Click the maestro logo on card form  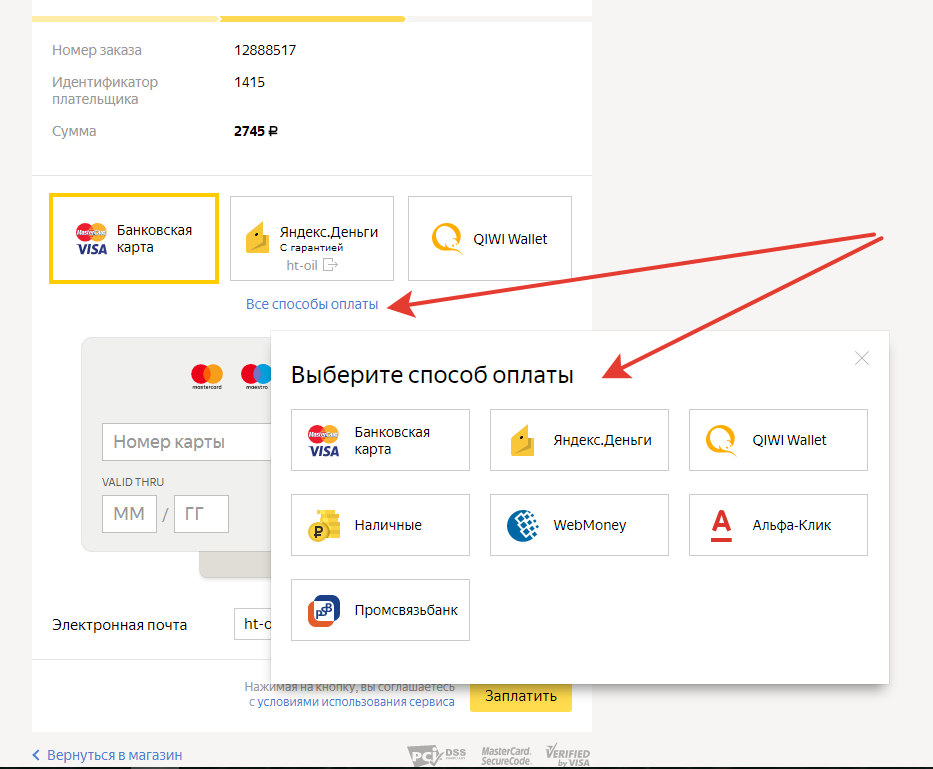(256, 377)
